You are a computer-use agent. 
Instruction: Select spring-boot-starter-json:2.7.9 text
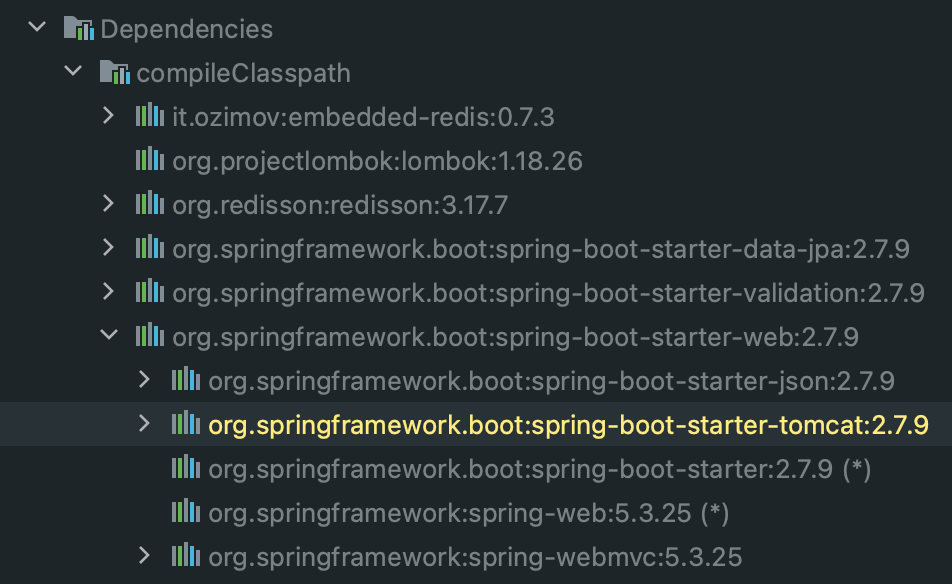tap(551, 381)
